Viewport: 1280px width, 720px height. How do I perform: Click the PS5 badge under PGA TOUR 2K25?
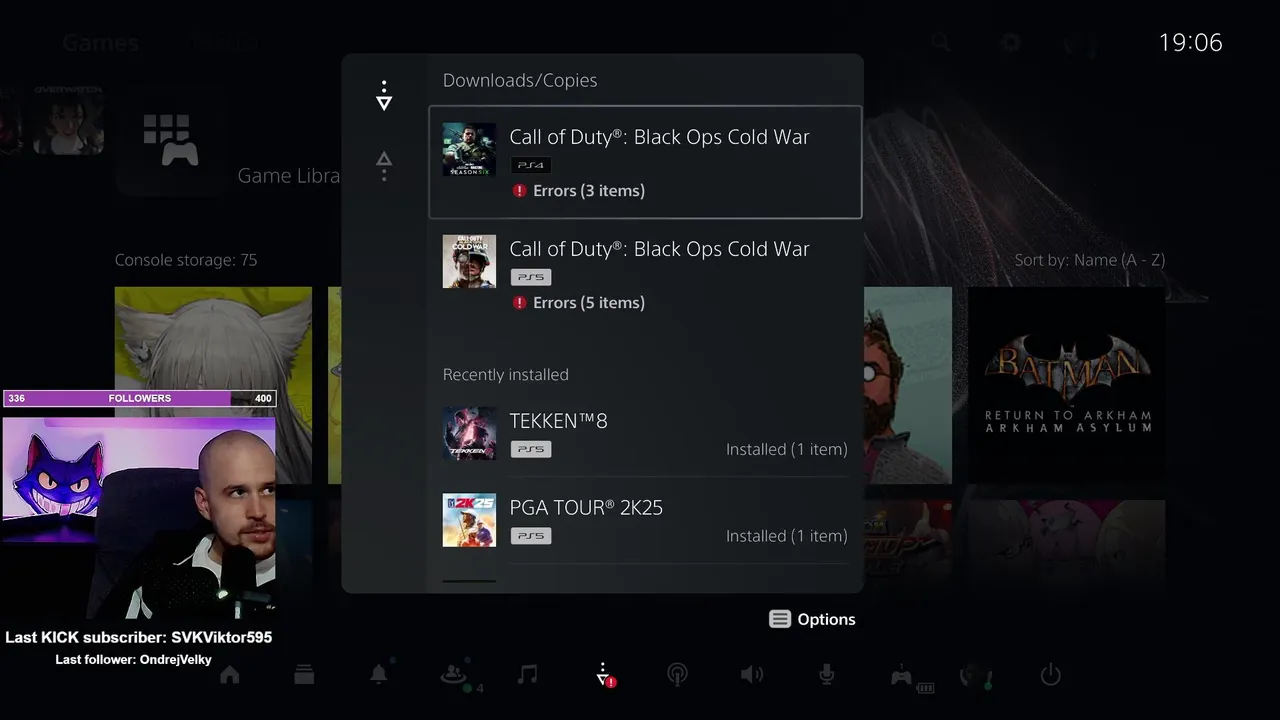[530, 536]
